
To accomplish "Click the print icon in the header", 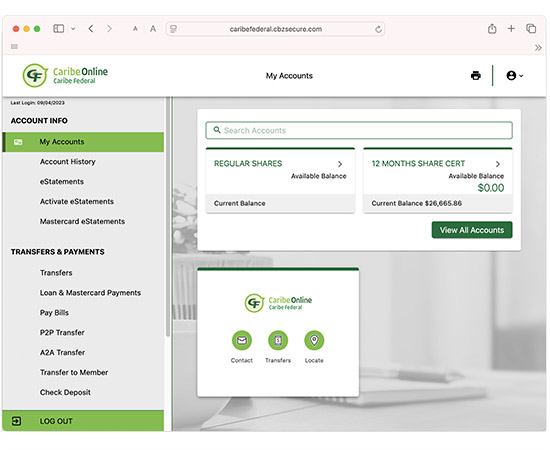I will click(475, 75).
